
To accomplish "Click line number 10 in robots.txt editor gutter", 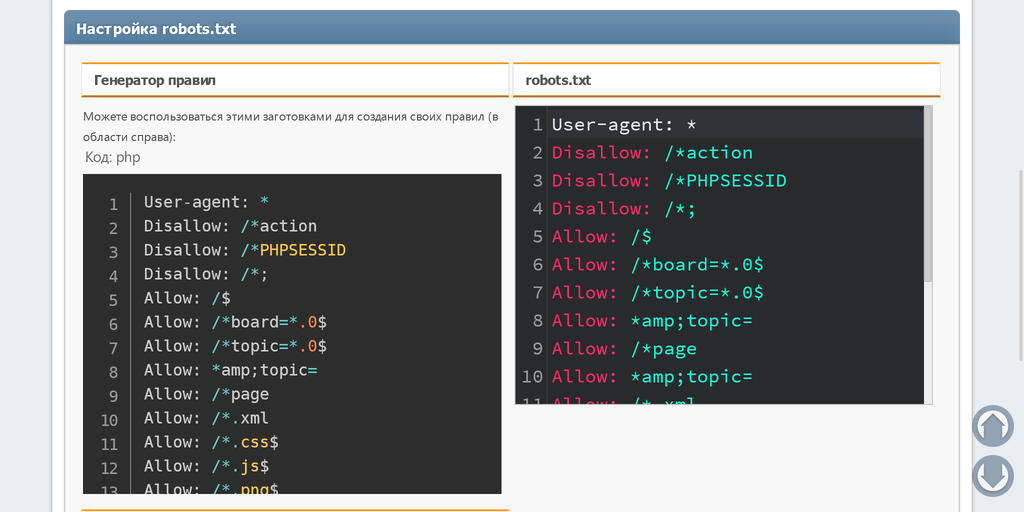I will (x=532, y=377).
